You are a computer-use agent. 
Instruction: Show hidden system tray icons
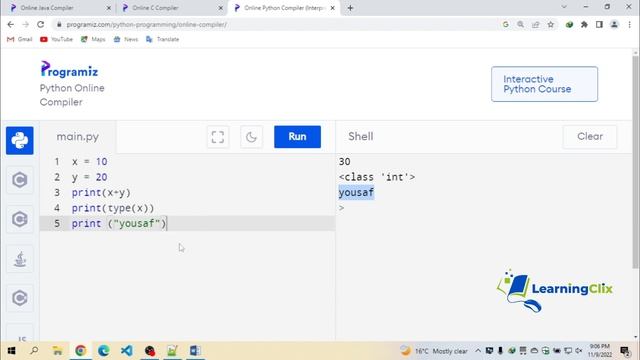pos(478,351)
